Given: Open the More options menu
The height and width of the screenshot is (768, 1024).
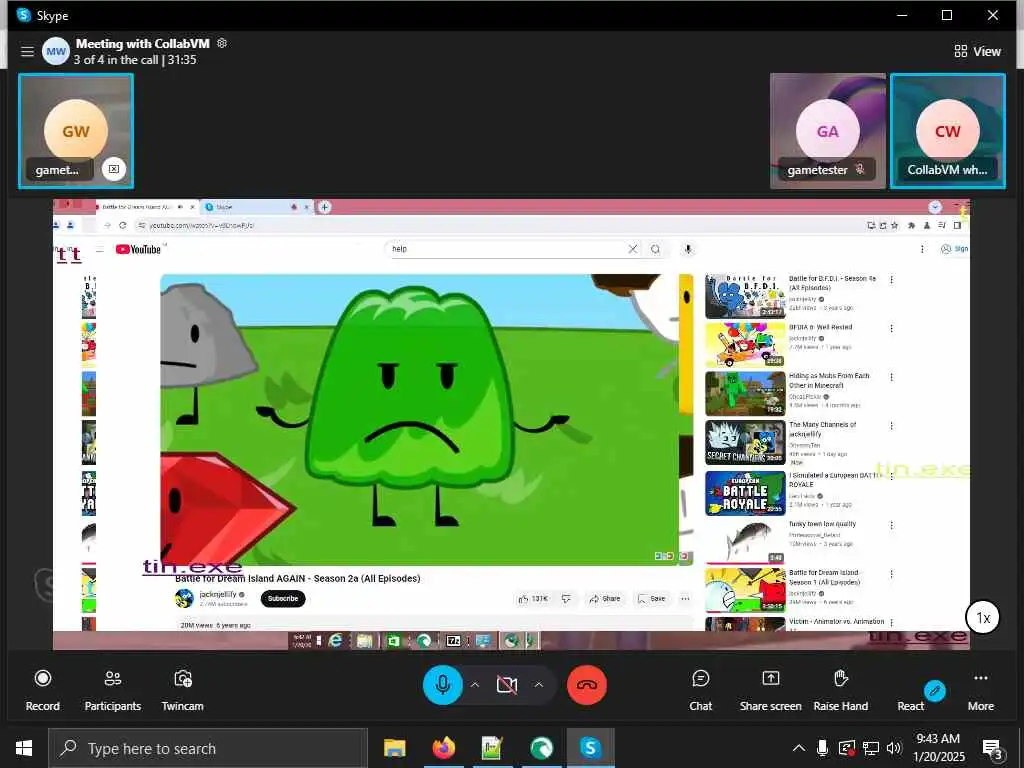Looking at the screenshot, I should coord(980,690).
